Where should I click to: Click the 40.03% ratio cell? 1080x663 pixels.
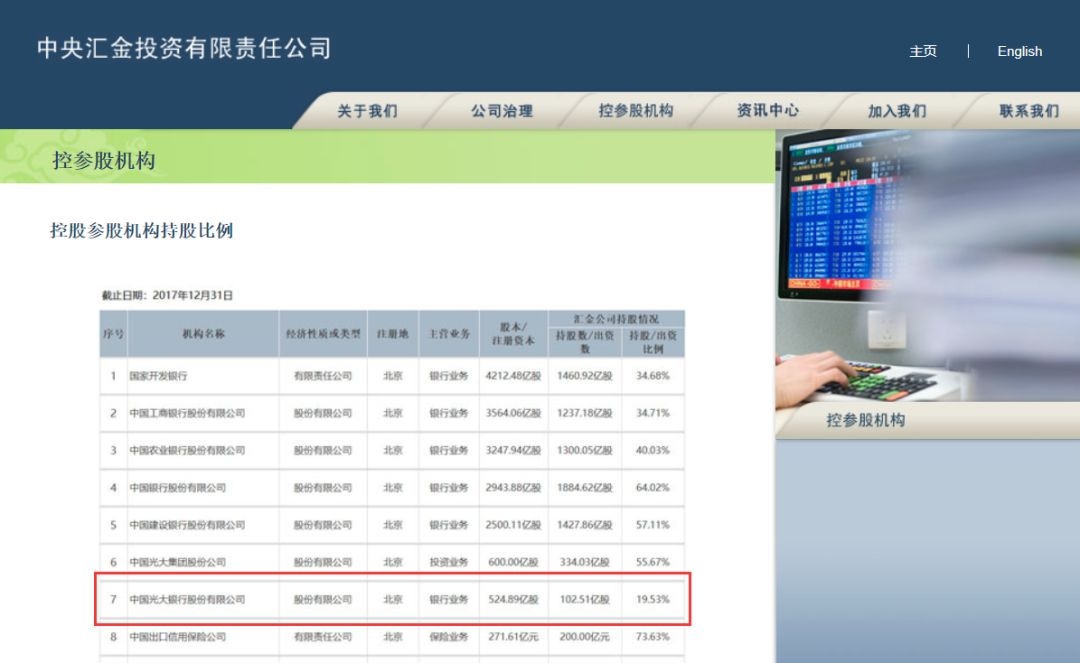tap(652, 450)
